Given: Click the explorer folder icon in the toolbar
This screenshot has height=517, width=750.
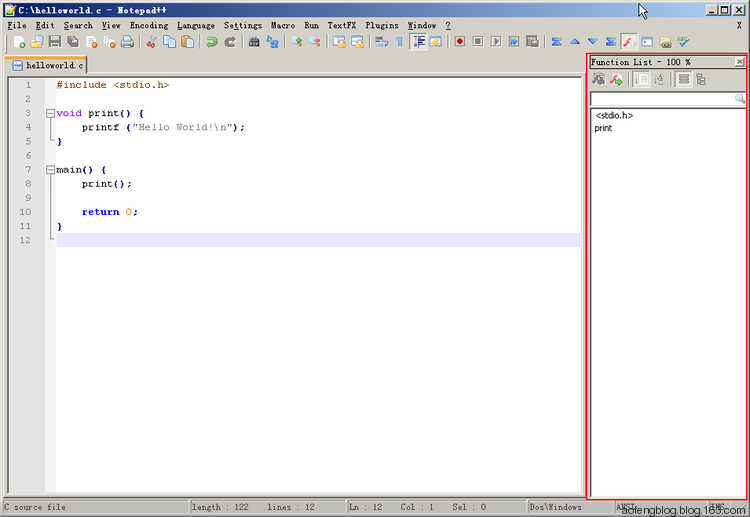Looking at the screenshot, I should click(x=665, y=42).
